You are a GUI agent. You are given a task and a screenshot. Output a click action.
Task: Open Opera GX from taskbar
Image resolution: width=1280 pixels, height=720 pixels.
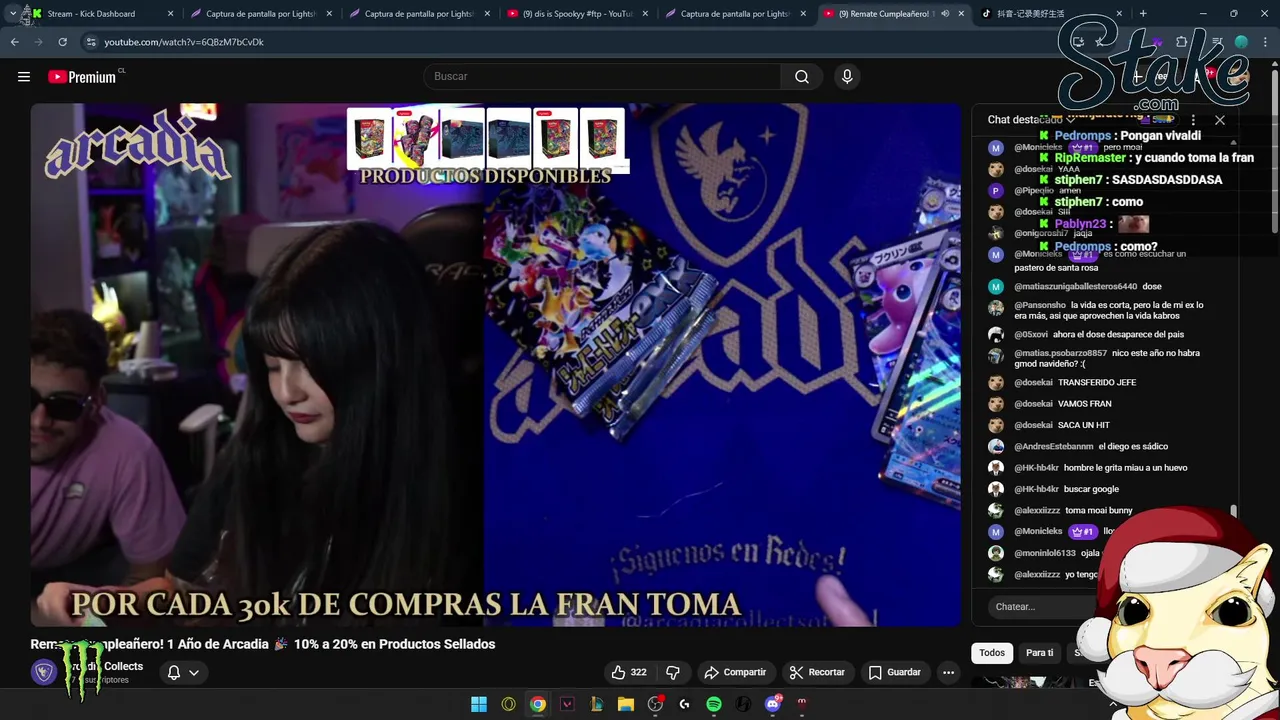coord(509,704)
